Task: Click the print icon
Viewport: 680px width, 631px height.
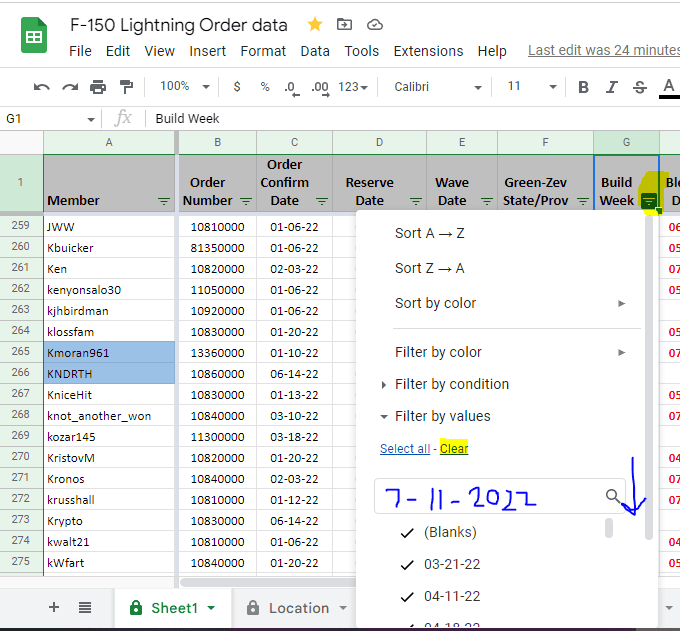Action: [98, 87]
